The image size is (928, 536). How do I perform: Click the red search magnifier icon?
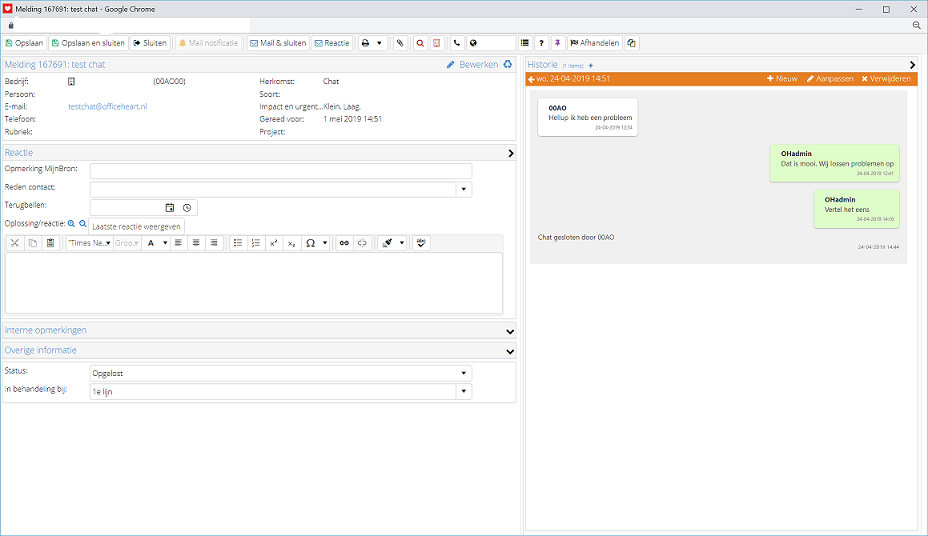pos(420,43)
